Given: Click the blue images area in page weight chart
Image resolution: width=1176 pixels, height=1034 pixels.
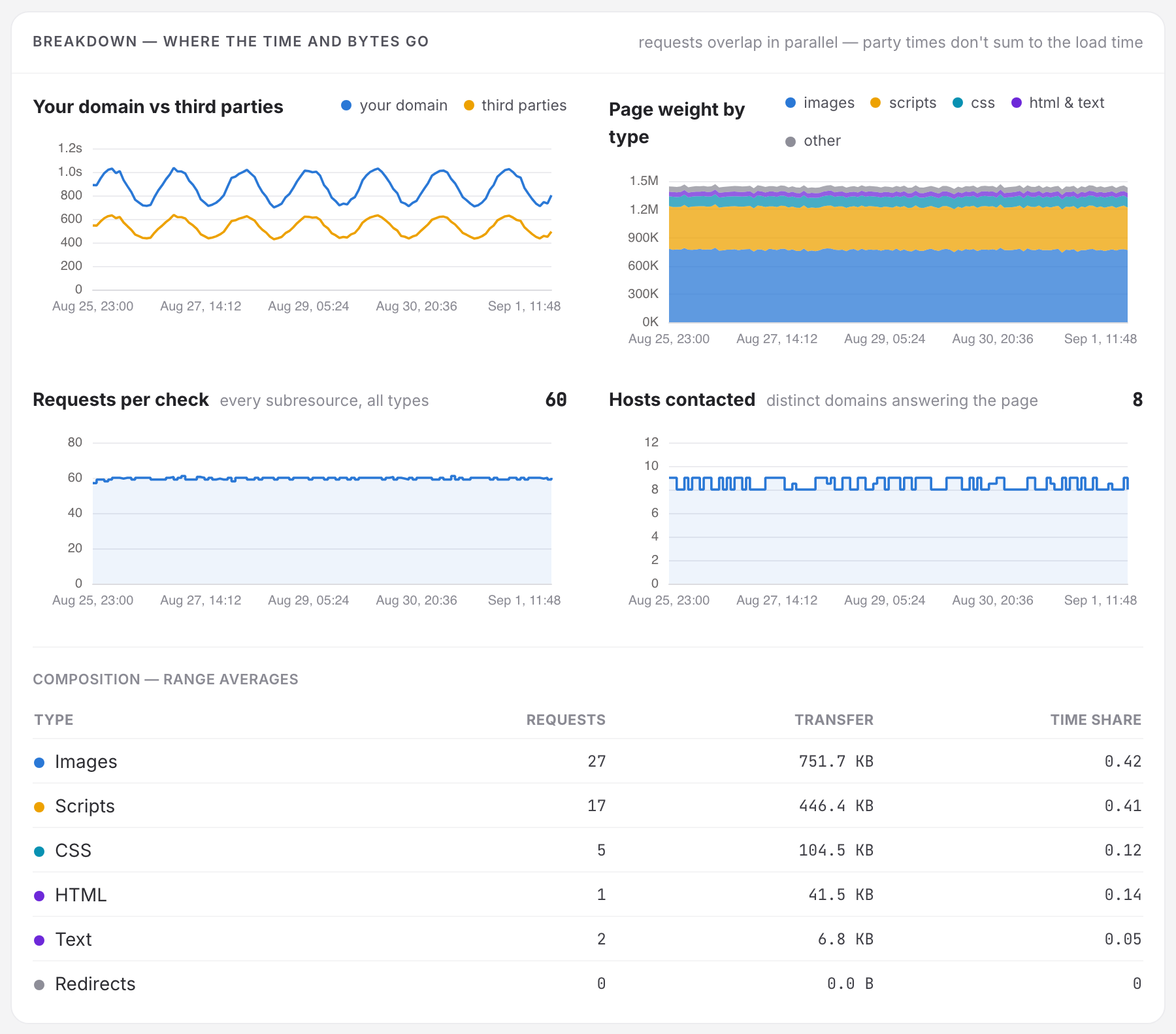Looking at the screenshot, I should tap(898, 286).
